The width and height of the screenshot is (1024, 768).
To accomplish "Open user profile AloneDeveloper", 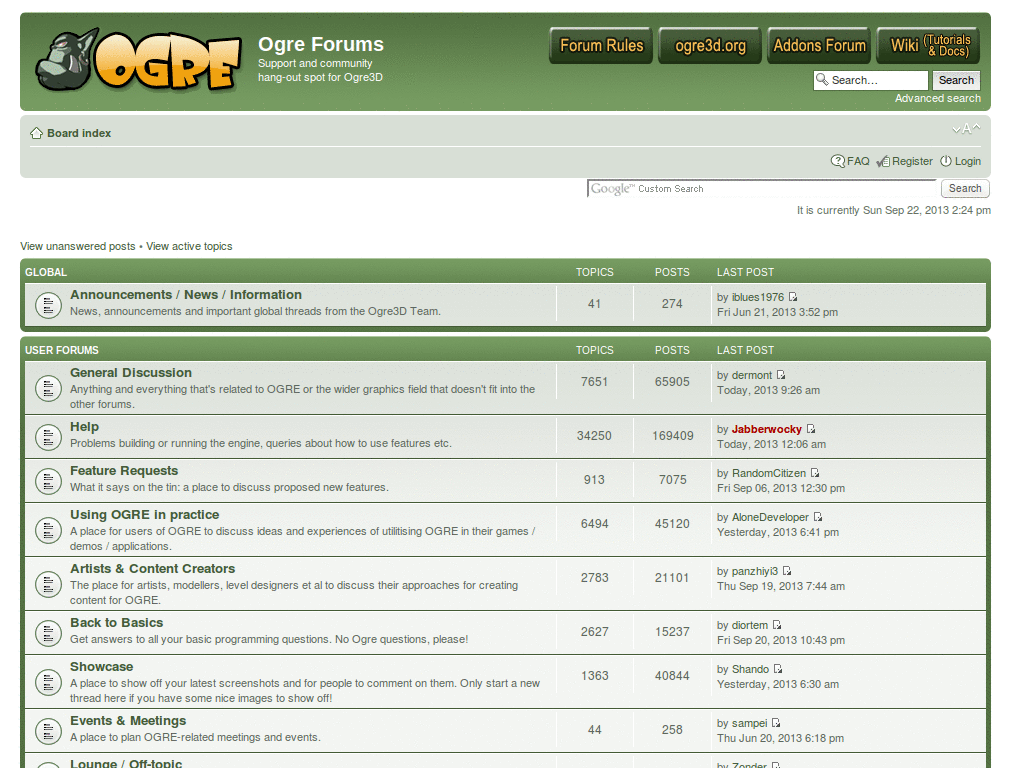I will point(770,517).
